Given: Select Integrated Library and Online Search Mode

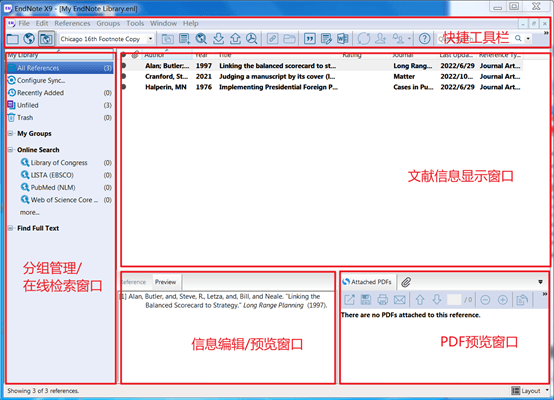Looking at the screenshot, I should point(46,39).
